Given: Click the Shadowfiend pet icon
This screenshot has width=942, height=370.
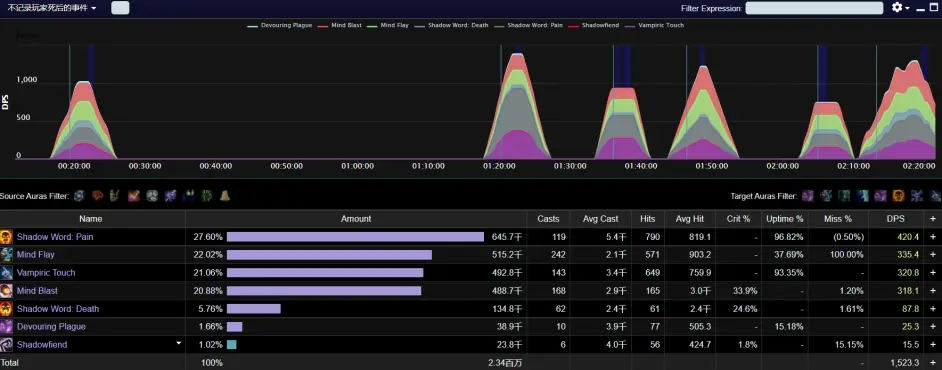Looking at the screenshot, I should 7,345.
